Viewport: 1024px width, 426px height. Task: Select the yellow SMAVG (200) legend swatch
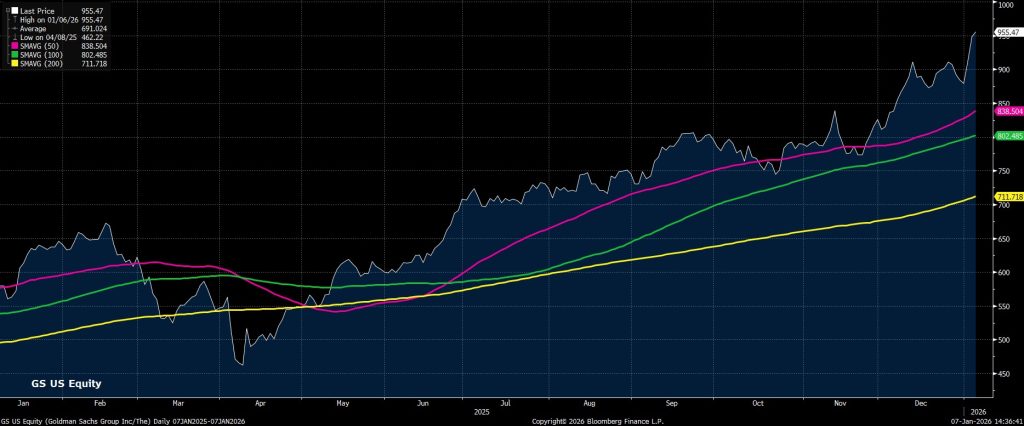[x=13, y=63]
